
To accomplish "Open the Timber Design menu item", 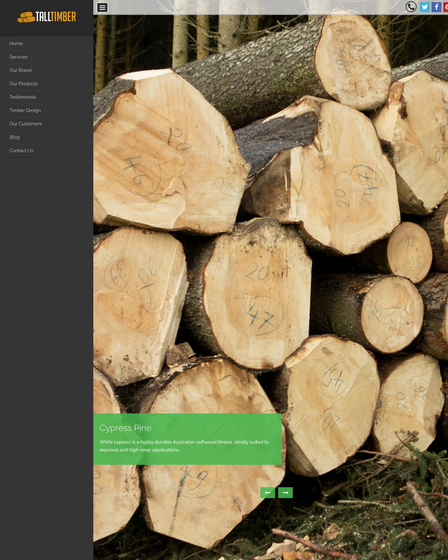I will point(46,110).
